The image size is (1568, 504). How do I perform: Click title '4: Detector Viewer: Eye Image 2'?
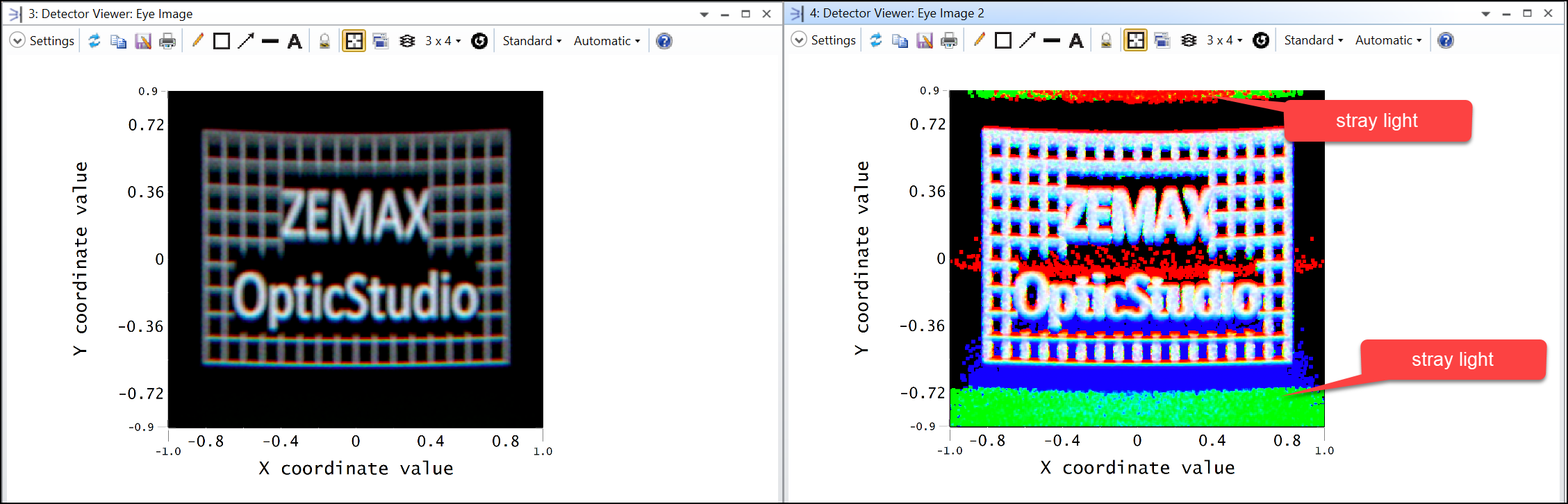897,13
